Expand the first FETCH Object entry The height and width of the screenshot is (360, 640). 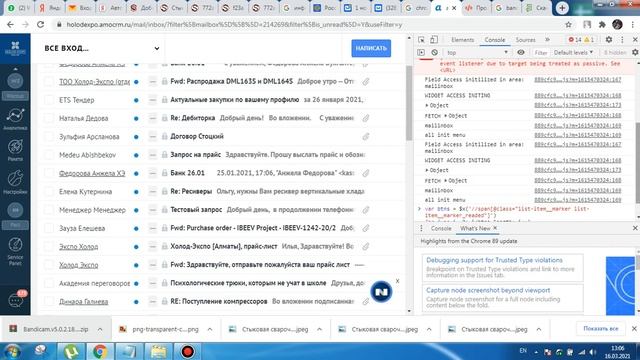446,116
